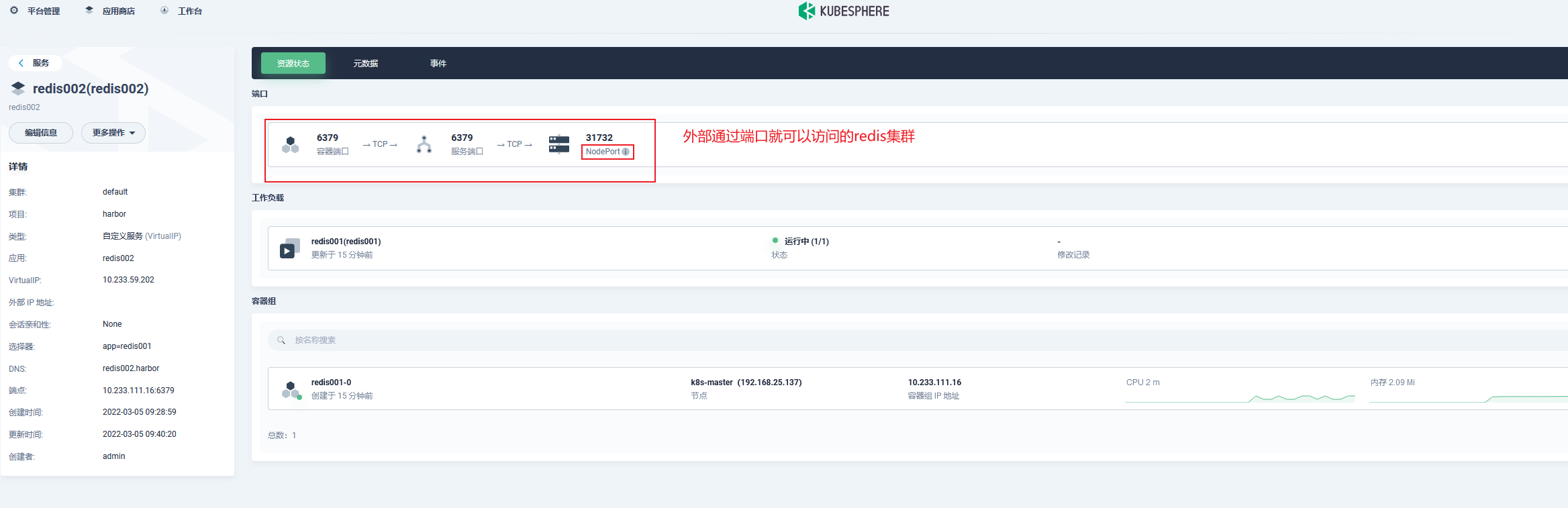This screenshot has width=1568, height=508.
Task: Go back to 服务 list
Action: point(35,63)
